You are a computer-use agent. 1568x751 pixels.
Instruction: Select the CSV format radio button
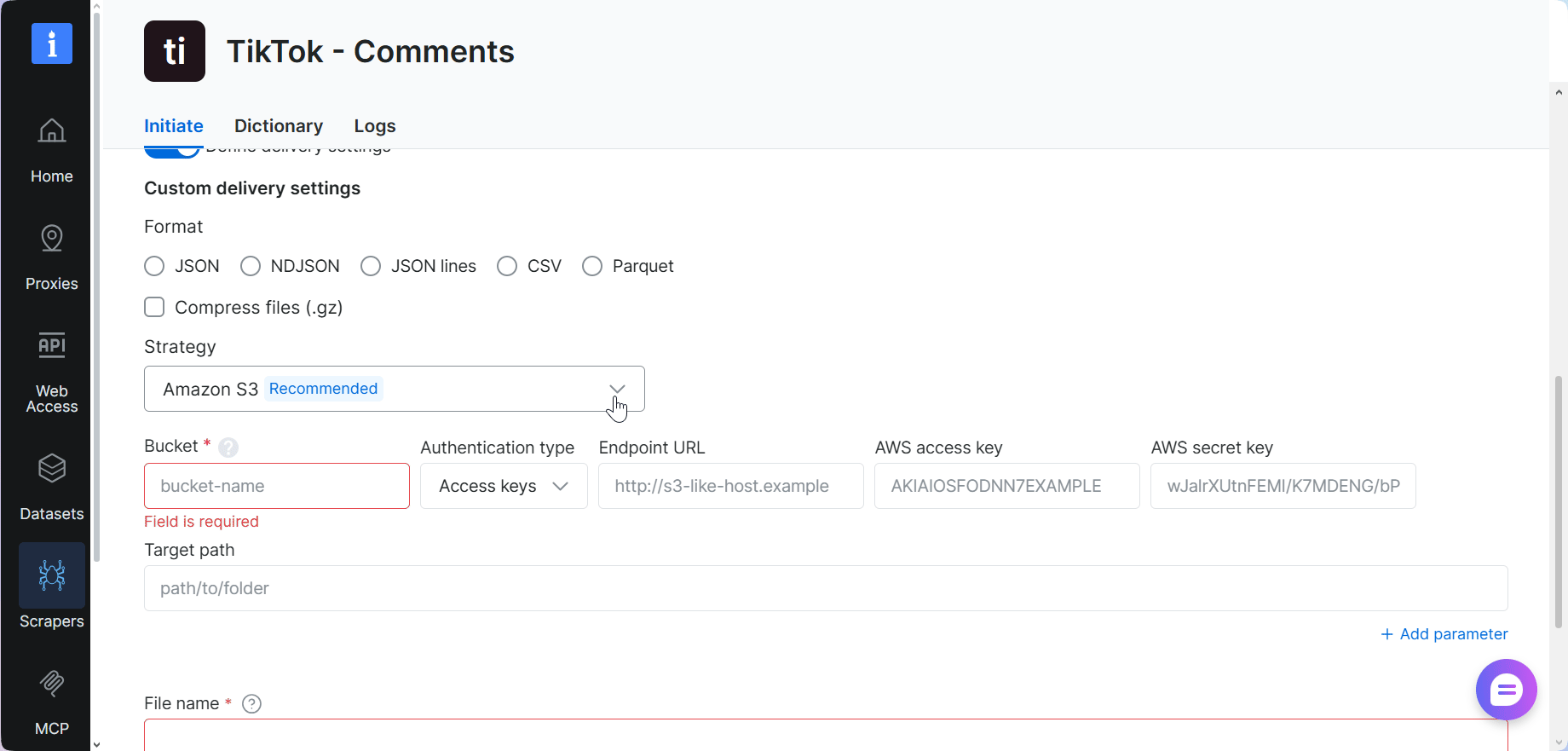[507, 266]
